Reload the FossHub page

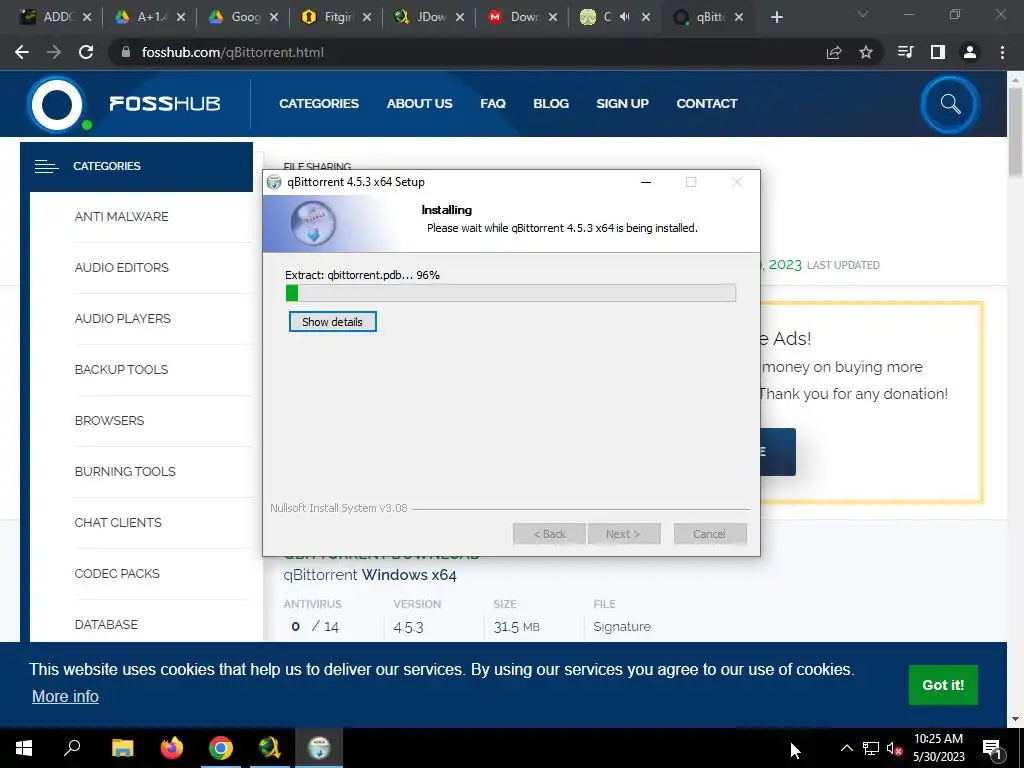tap(86, 52)
